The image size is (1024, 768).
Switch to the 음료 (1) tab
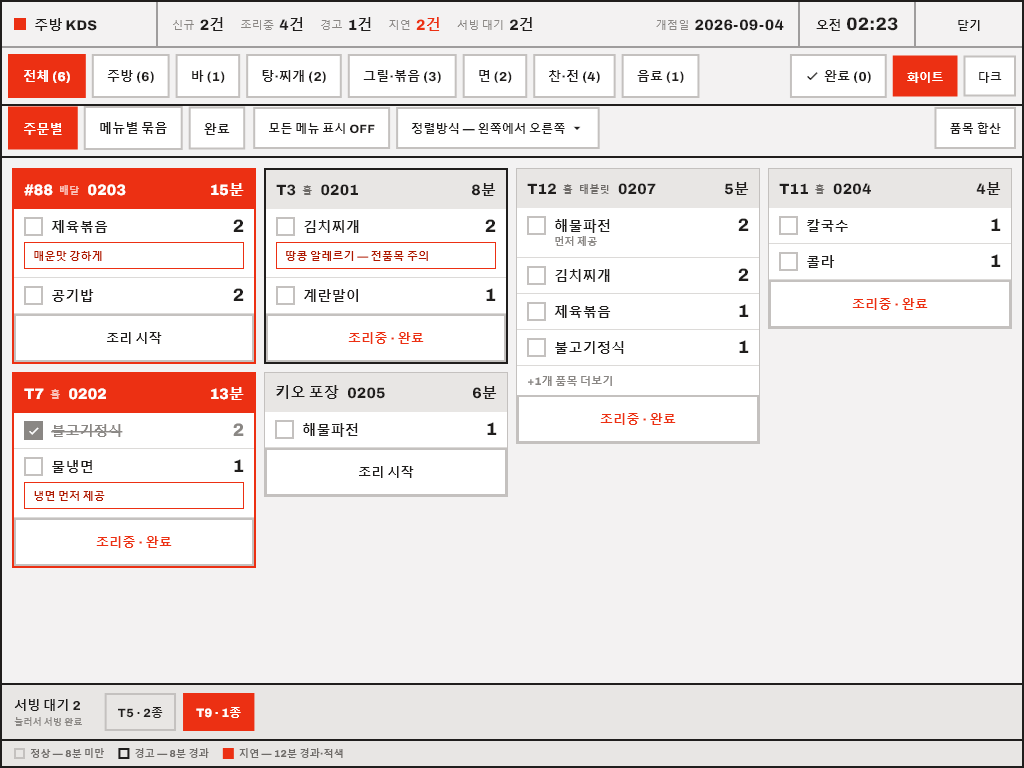coord(660,76)
